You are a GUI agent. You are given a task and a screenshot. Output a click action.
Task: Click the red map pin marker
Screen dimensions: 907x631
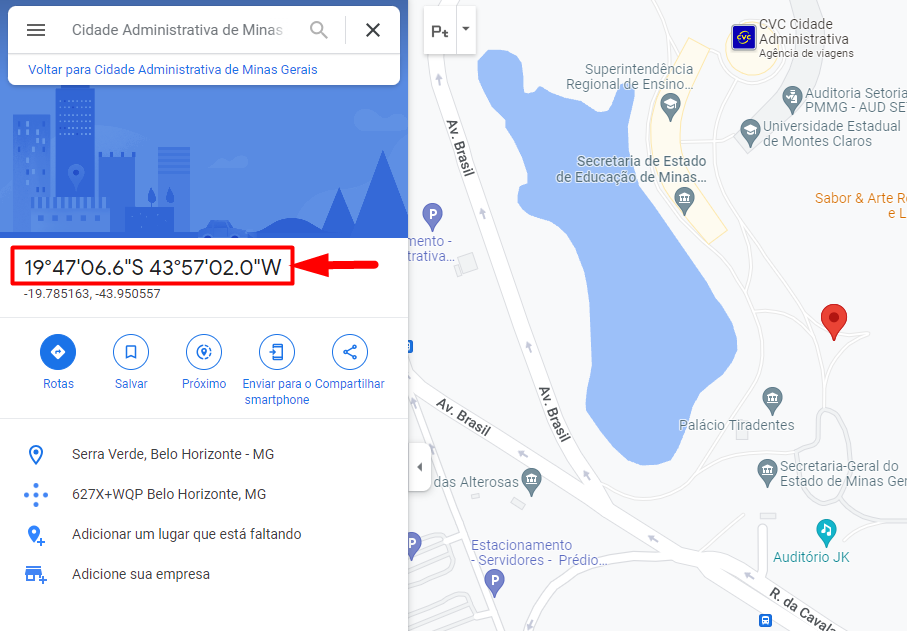[834, 322]
